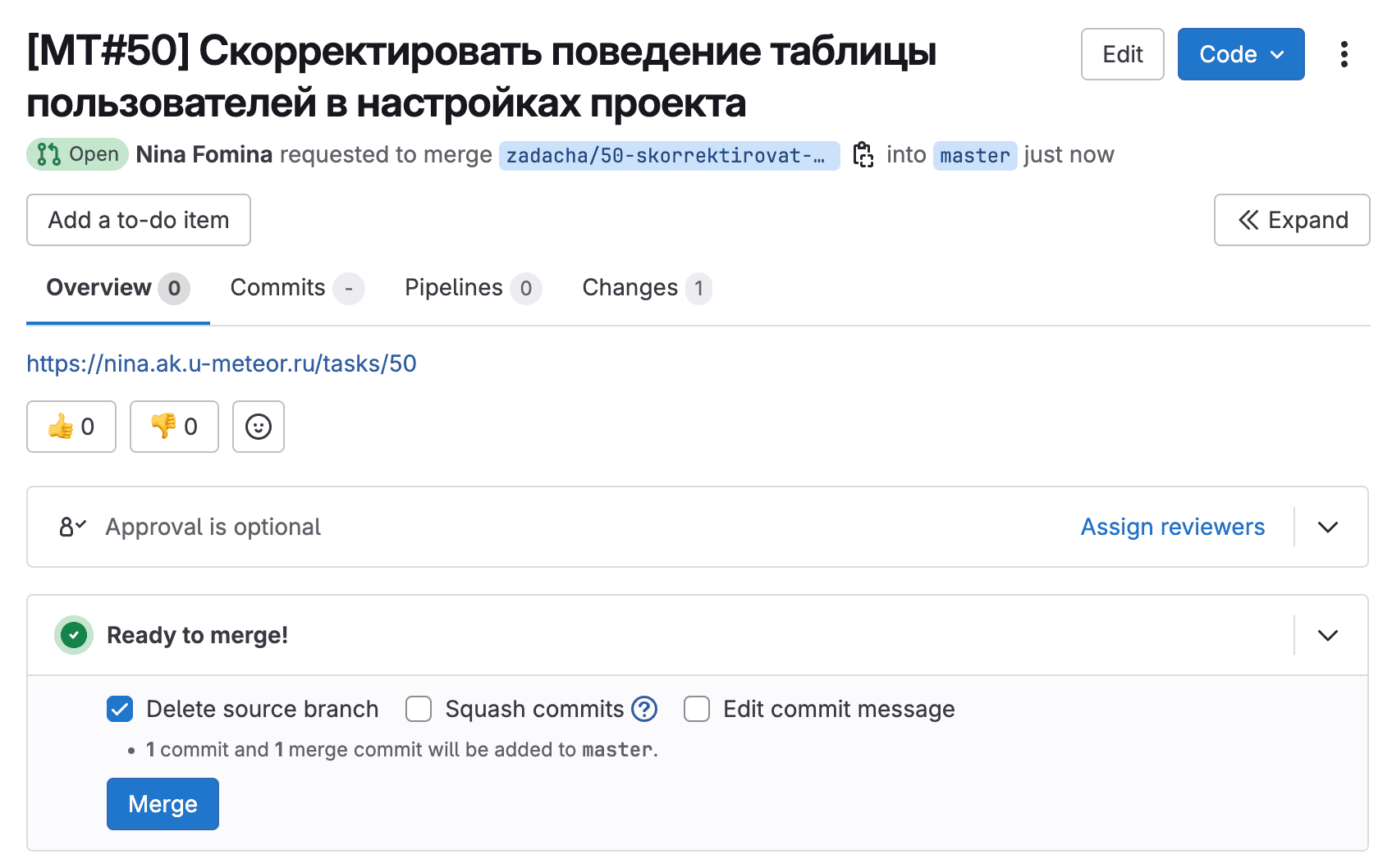Copy the source branch name icon
1392x868 pixels.
(863, 154)
